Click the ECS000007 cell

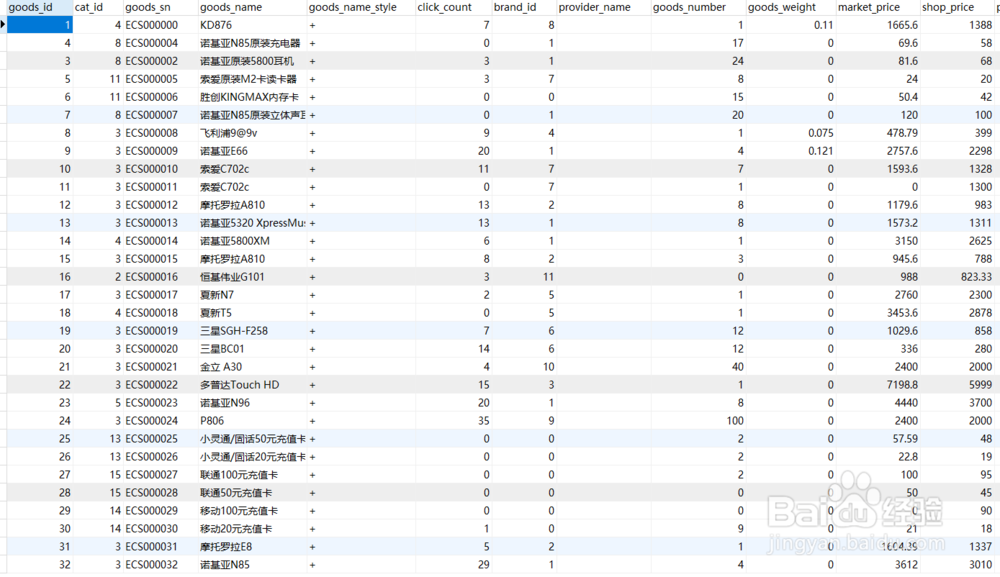click(160, 115)
